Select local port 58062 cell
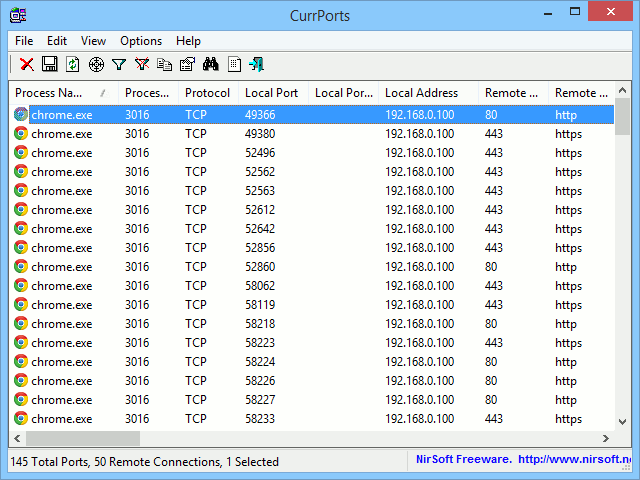Image resolution: width=640 pixels, height=480 pixels. 260,286
